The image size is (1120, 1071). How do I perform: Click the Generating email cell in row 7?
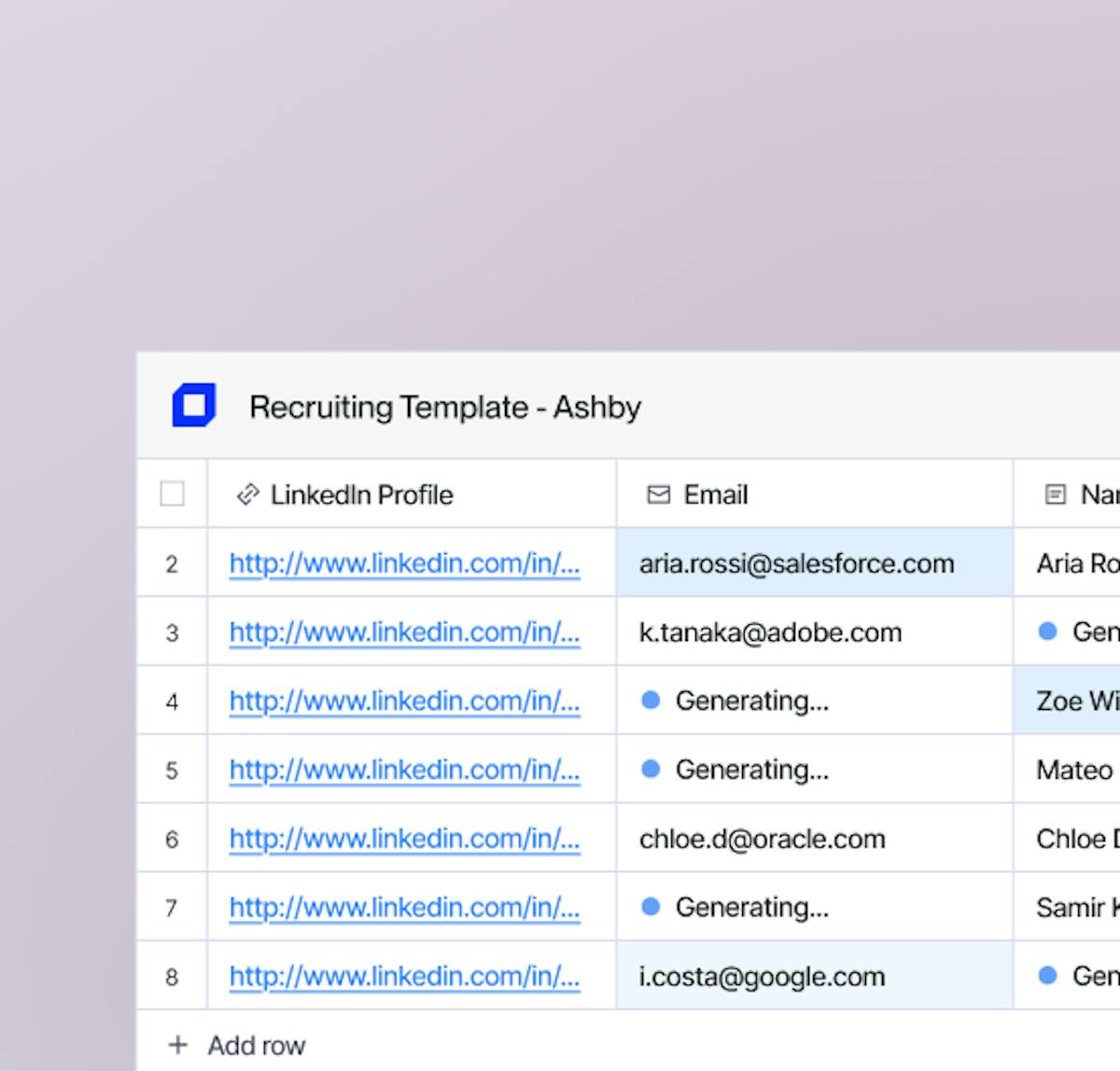[x=815, y=907]
